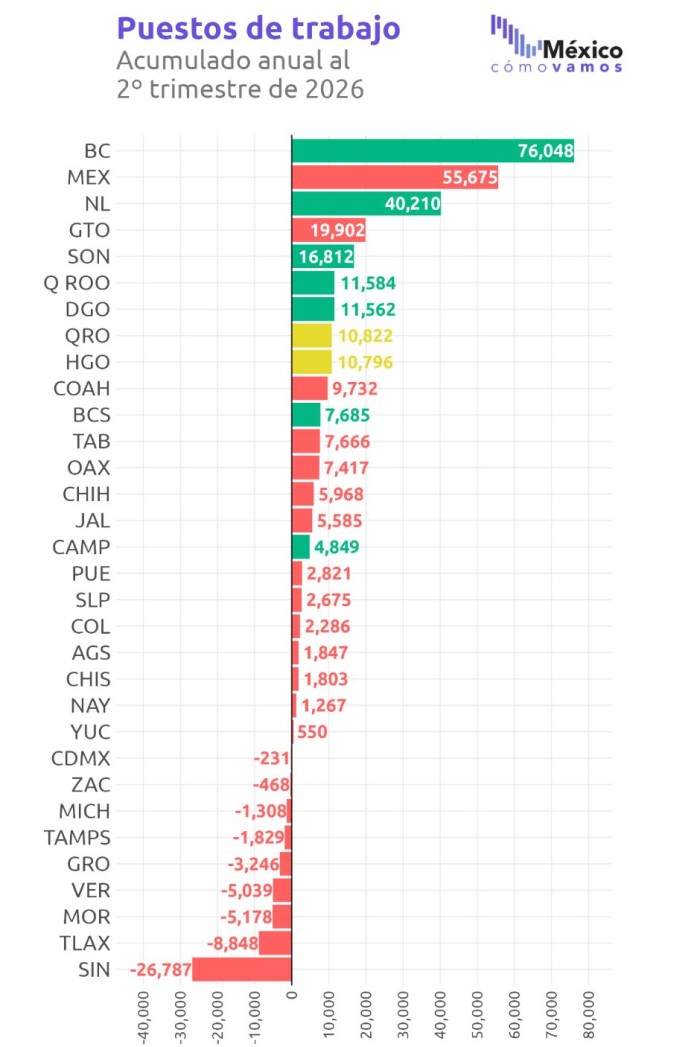Click the yellow HGO bar
The width and height of the screenshot is (700, 1047).
311,362
